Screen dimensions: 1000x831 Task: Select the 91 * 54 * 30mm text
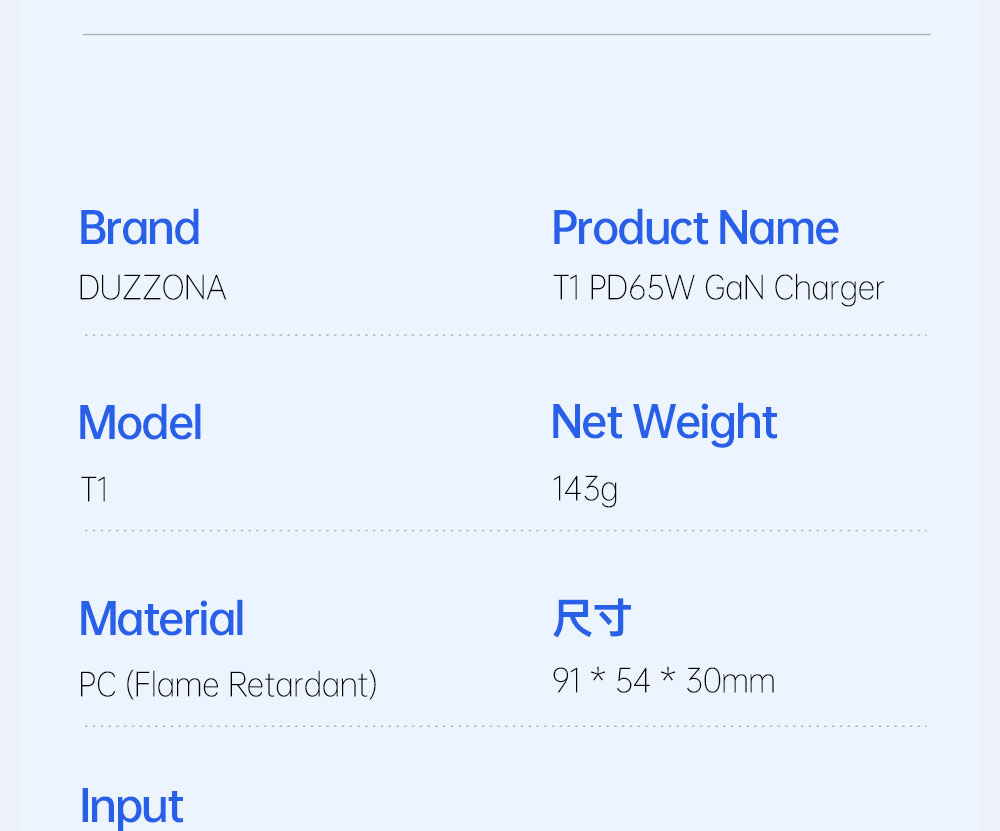click(x=663, y=680)
